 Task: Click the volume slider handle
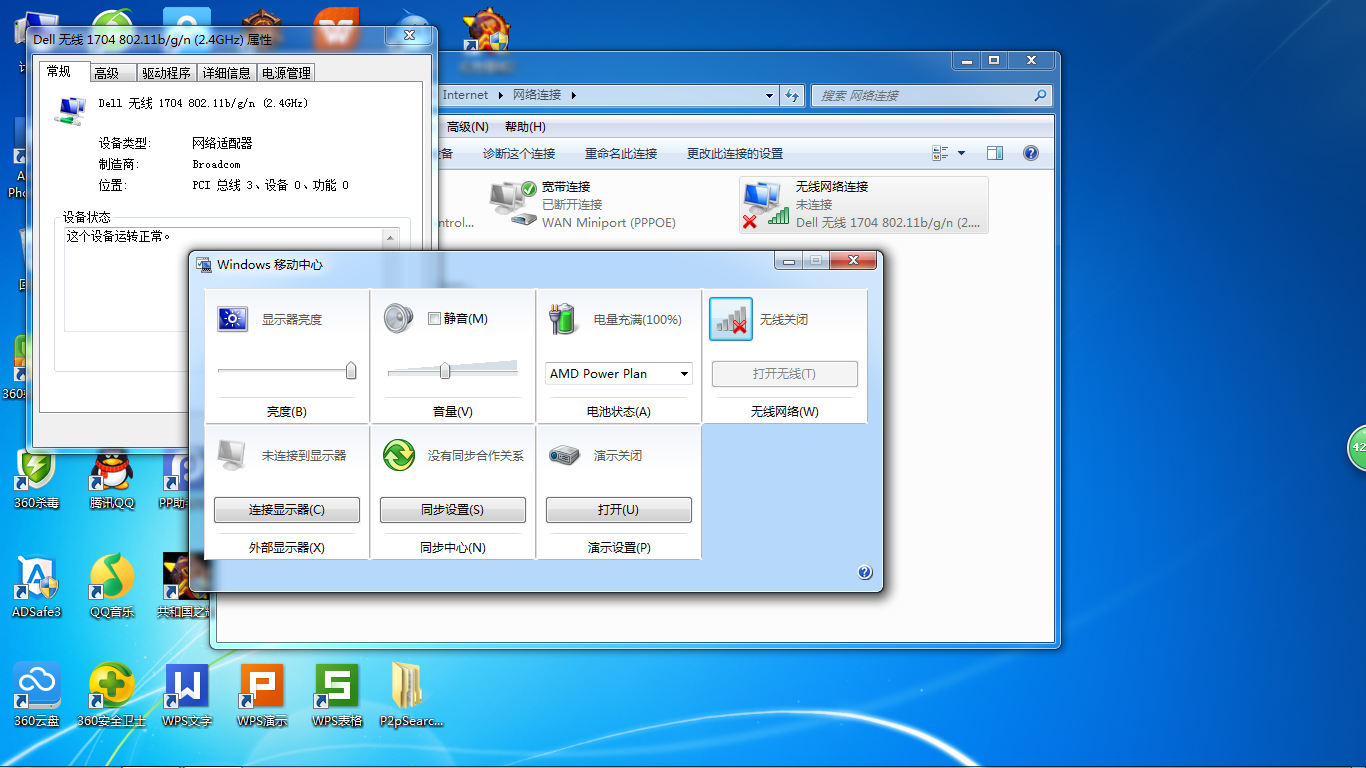click(445, 370)
